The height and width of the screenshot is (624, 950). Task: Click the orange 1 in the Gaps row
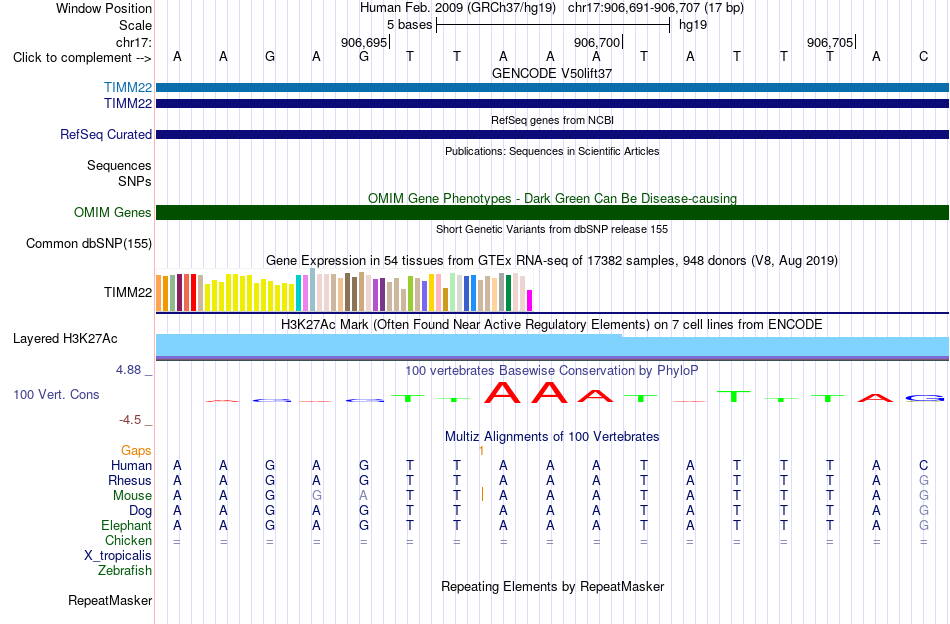click(x=481, y=451)
